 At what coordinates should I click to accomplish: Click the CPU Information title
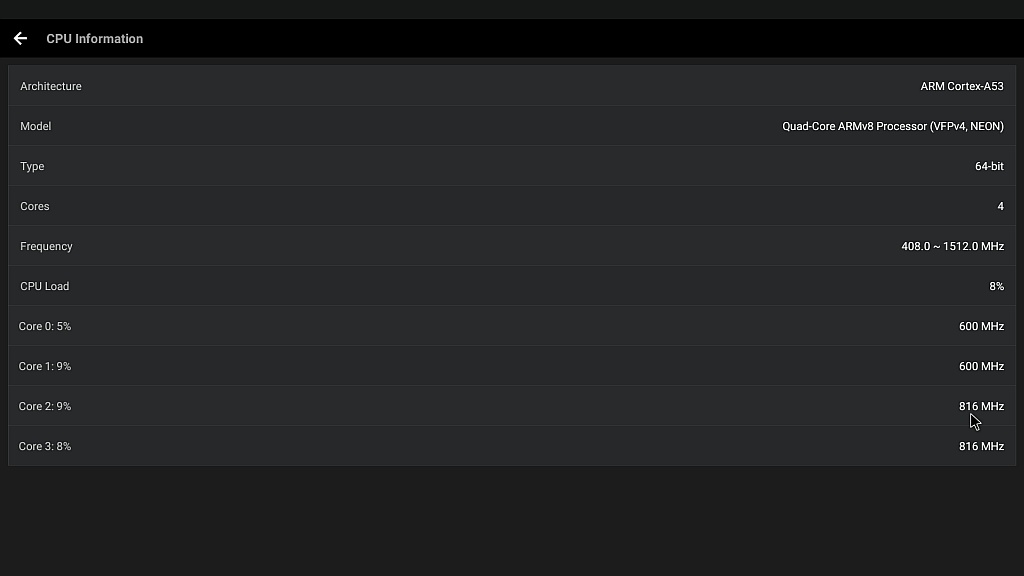pyautogui.click(x=95, y=39)
